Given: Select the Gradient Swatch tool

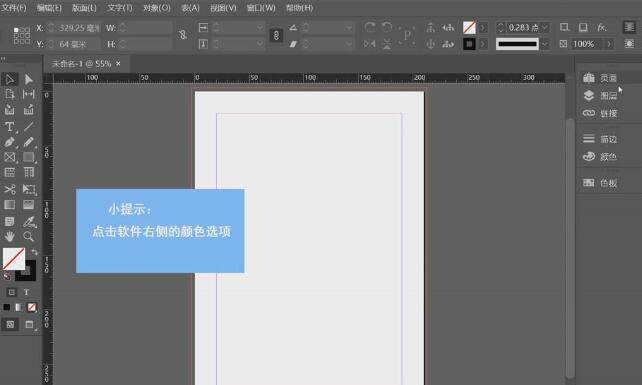Looking at the screenshot, I should click(9, 205).
